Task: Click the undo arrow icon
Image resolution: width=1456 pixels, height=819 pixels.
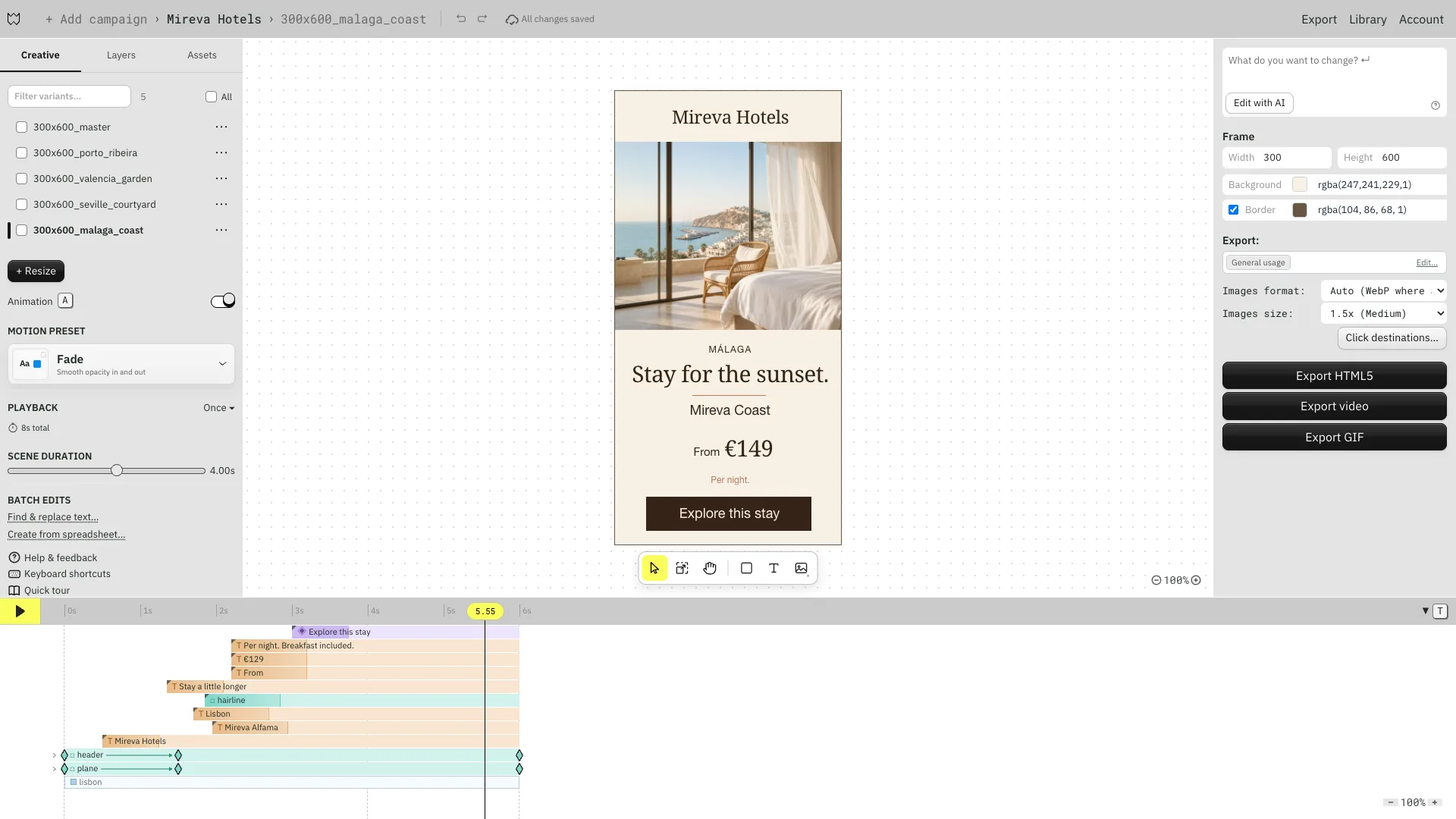Action: click(461, 19)
